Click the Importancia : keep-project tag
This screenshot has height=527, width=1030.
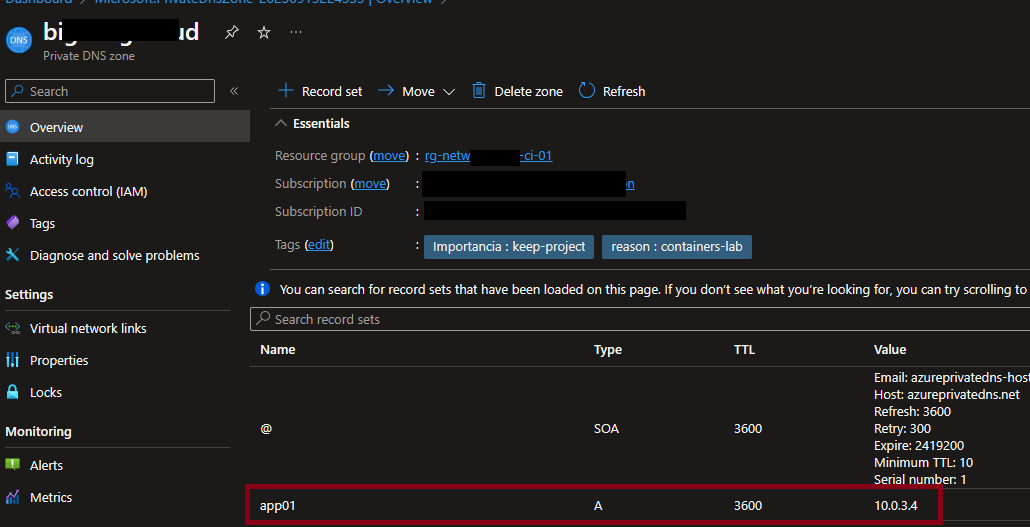pos(509,247)
